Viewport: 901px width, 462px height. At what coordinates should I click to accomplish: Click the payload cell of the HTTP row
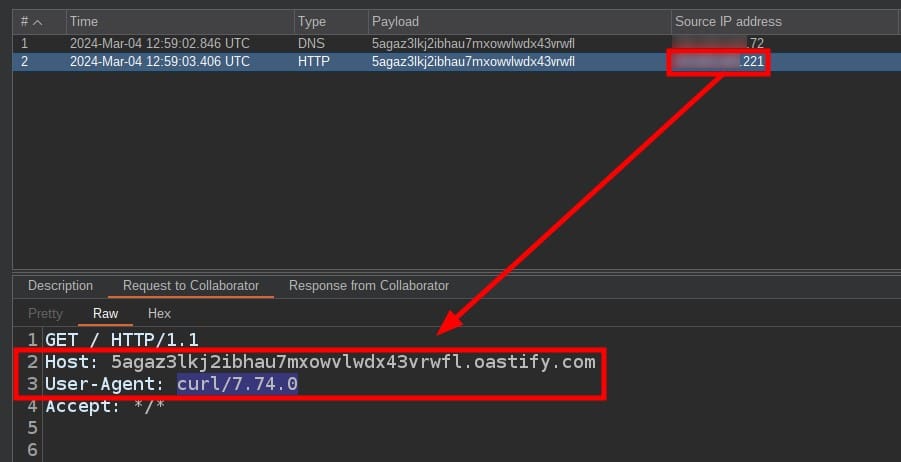(473, 61)
